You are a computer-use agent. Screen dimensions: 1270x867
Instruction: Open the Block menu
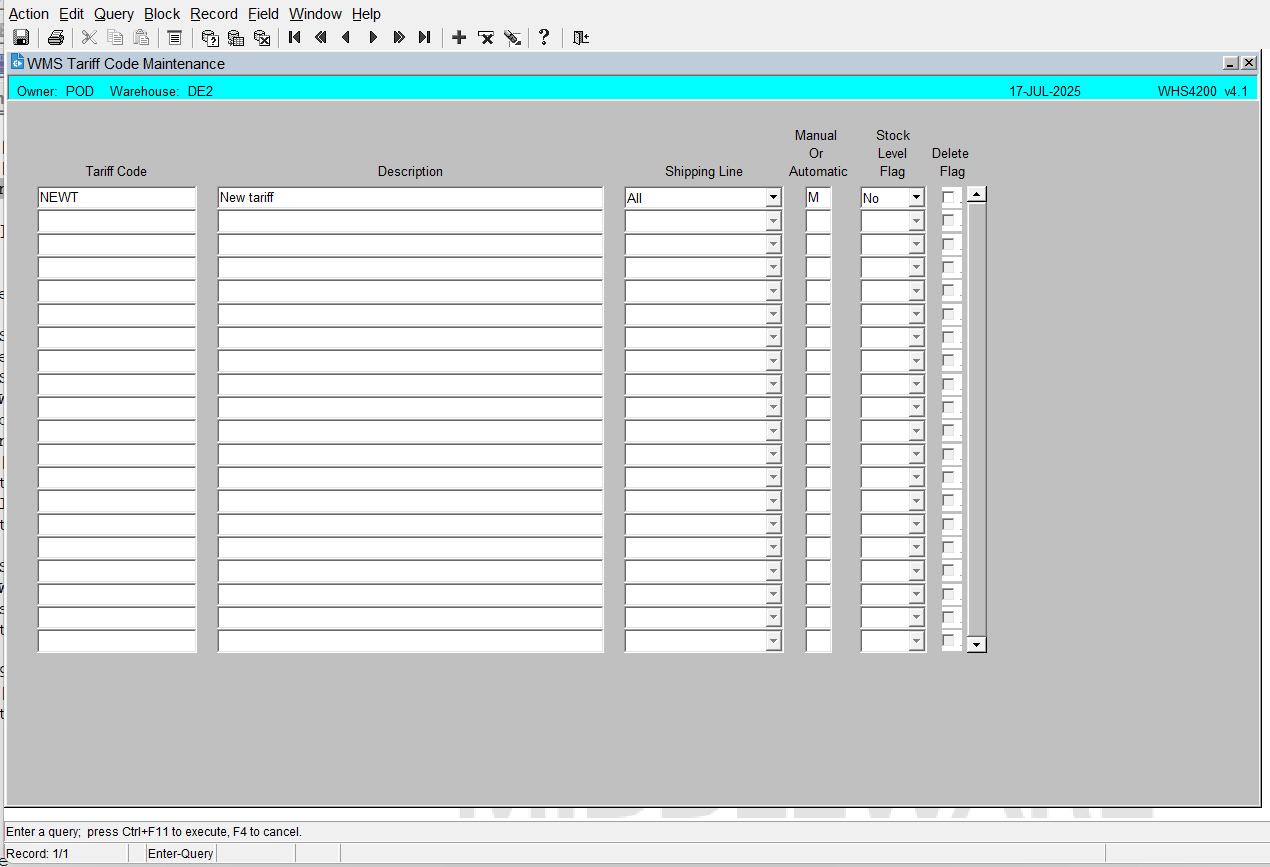click(162, 14)
